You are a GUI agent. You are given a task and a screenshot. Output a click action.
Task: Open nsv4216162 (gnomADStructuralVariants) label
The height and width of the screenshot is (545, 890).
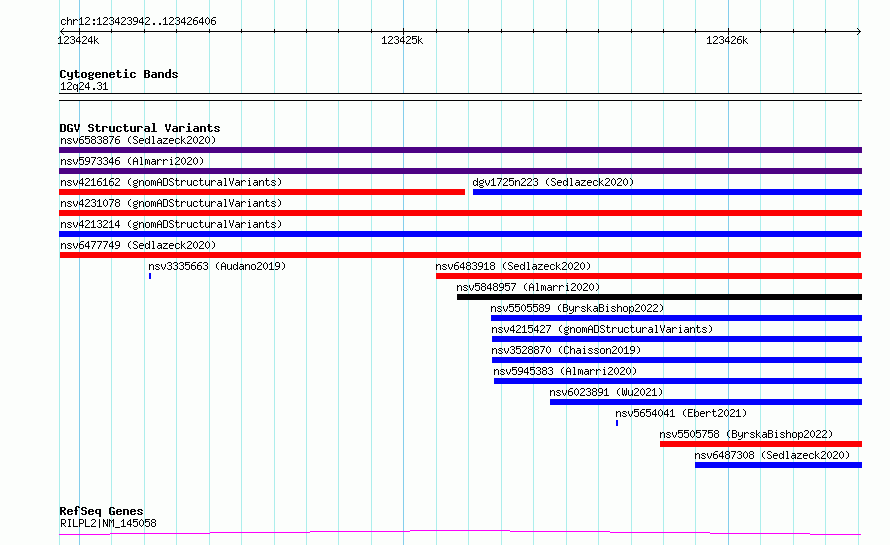171,182
